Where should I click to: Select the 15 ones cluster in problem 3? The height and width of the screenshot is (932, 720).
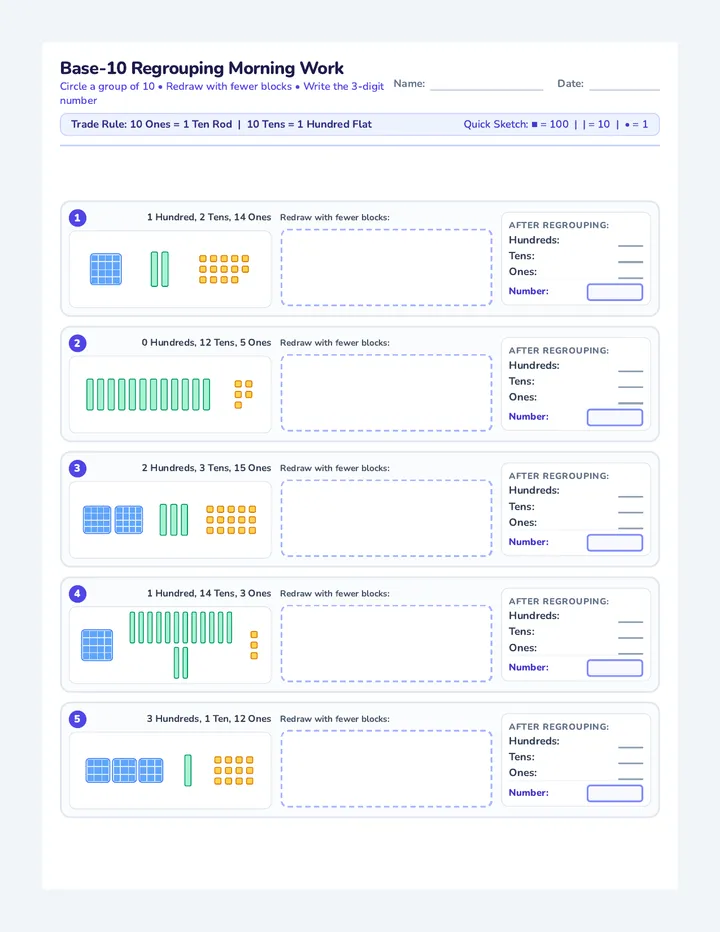(x=231, y=520)
